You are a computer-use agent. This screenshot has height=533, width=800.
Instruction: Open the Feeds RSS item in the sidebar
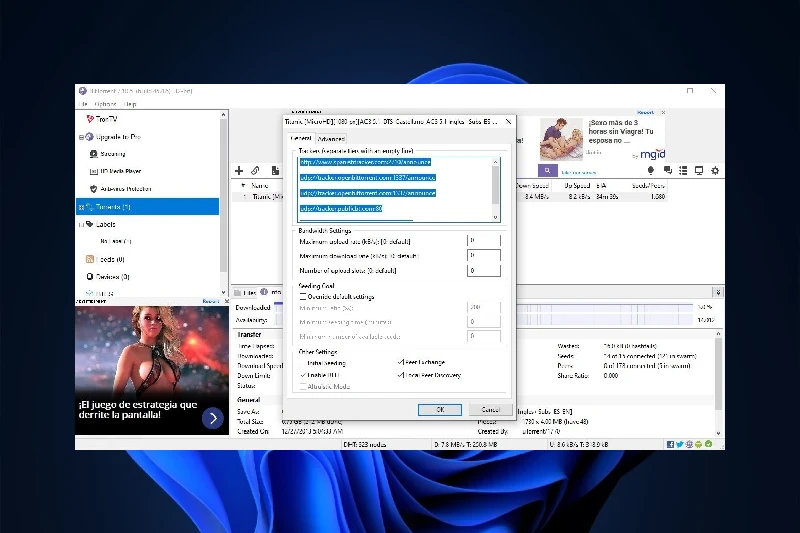point(109,259)
